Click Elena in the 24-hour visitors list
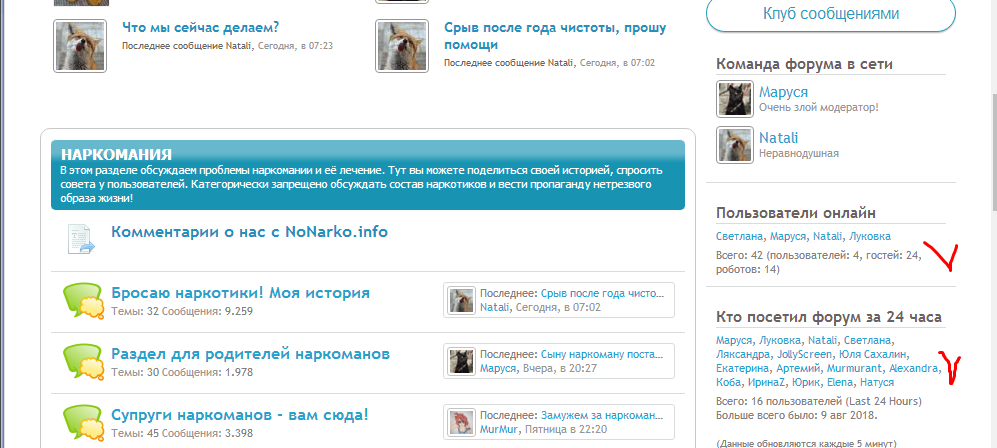The height and width of the screenshot is (448, 997). (x=840, y=383)
